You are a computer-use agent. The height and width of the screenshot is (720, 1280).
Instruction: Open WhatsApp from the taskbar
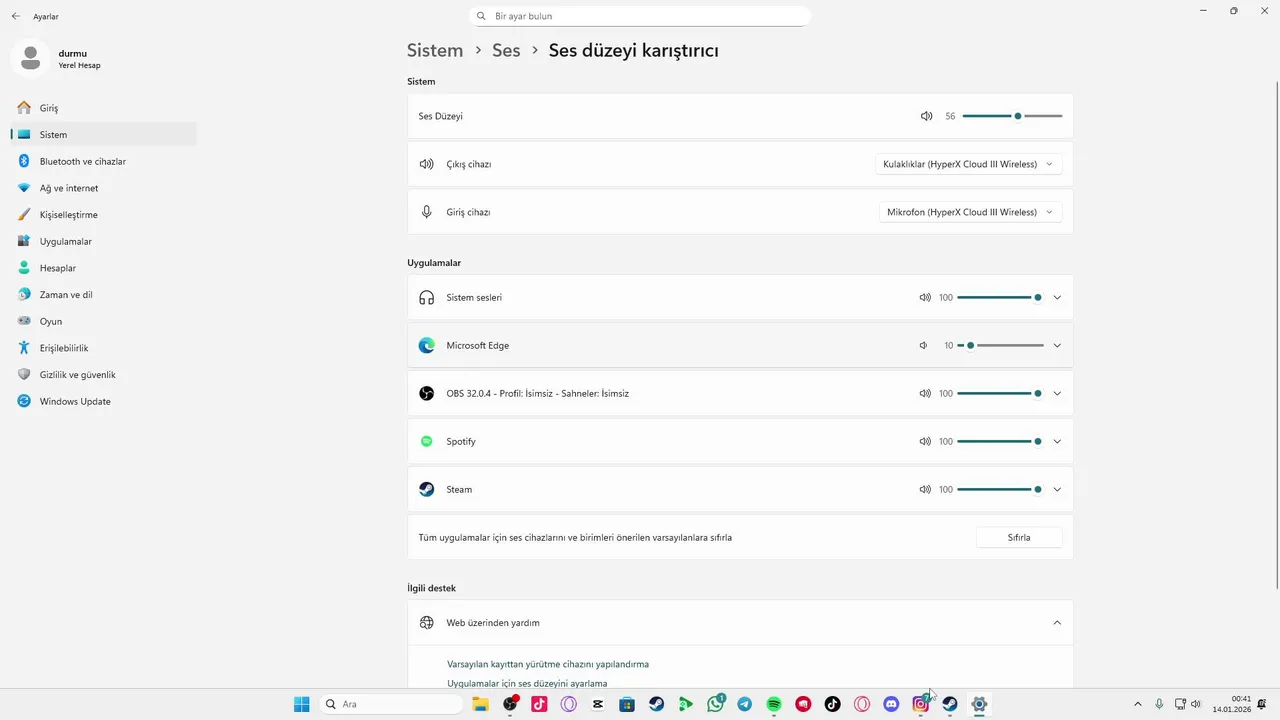pyautogui.click(x=715, y=704)
